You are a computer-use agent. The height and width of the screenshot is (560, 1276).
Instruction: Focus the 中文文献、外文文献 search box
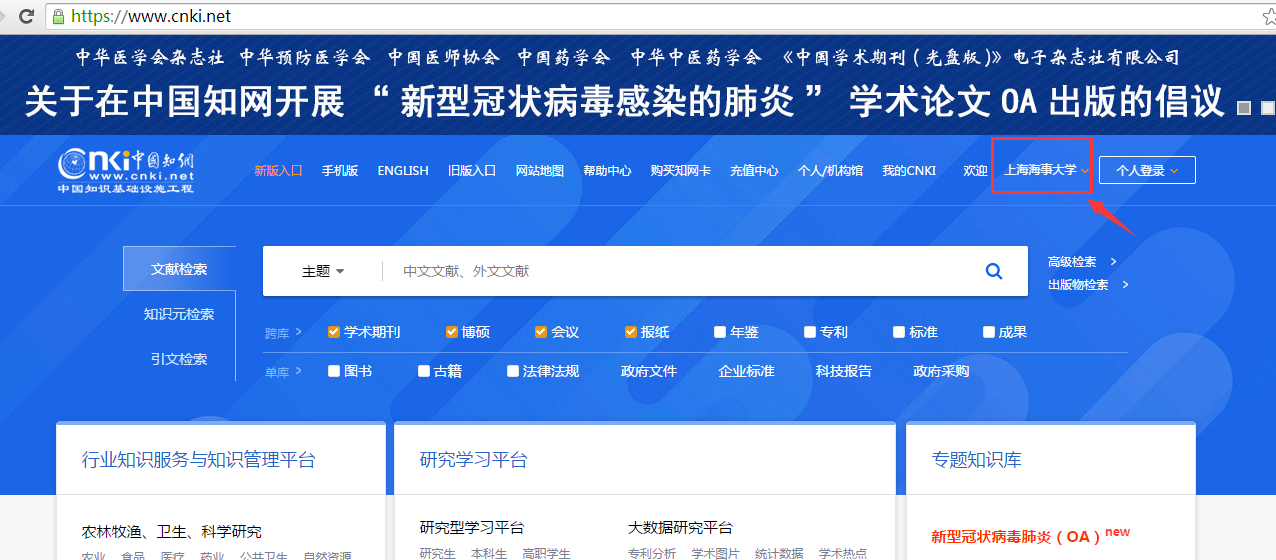pyautogui.click(x=680, y=271)
